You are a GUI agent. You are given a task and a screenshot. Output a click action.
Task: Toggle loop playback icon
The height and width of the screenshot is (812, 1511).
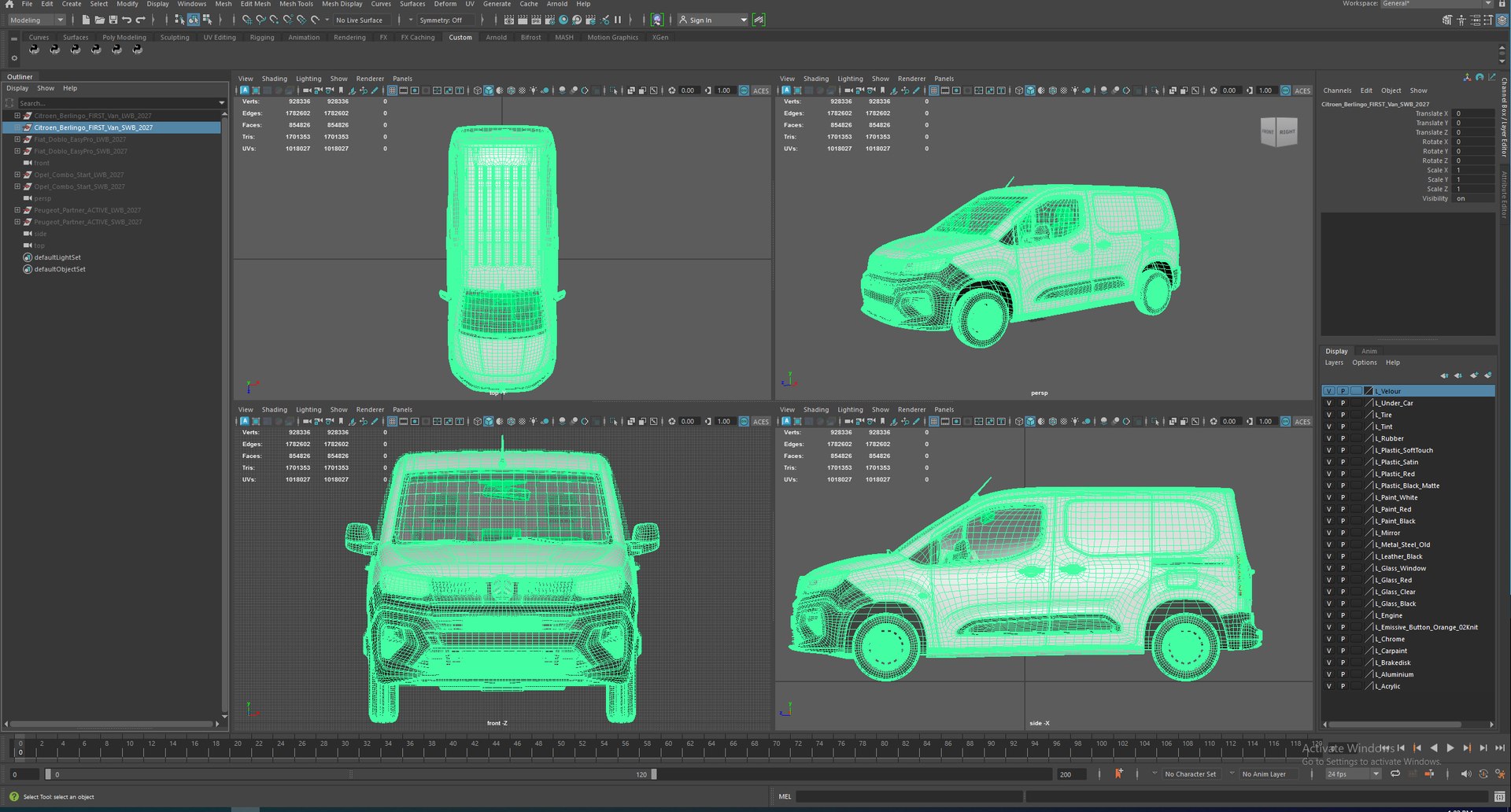[x=1395, y=774]
